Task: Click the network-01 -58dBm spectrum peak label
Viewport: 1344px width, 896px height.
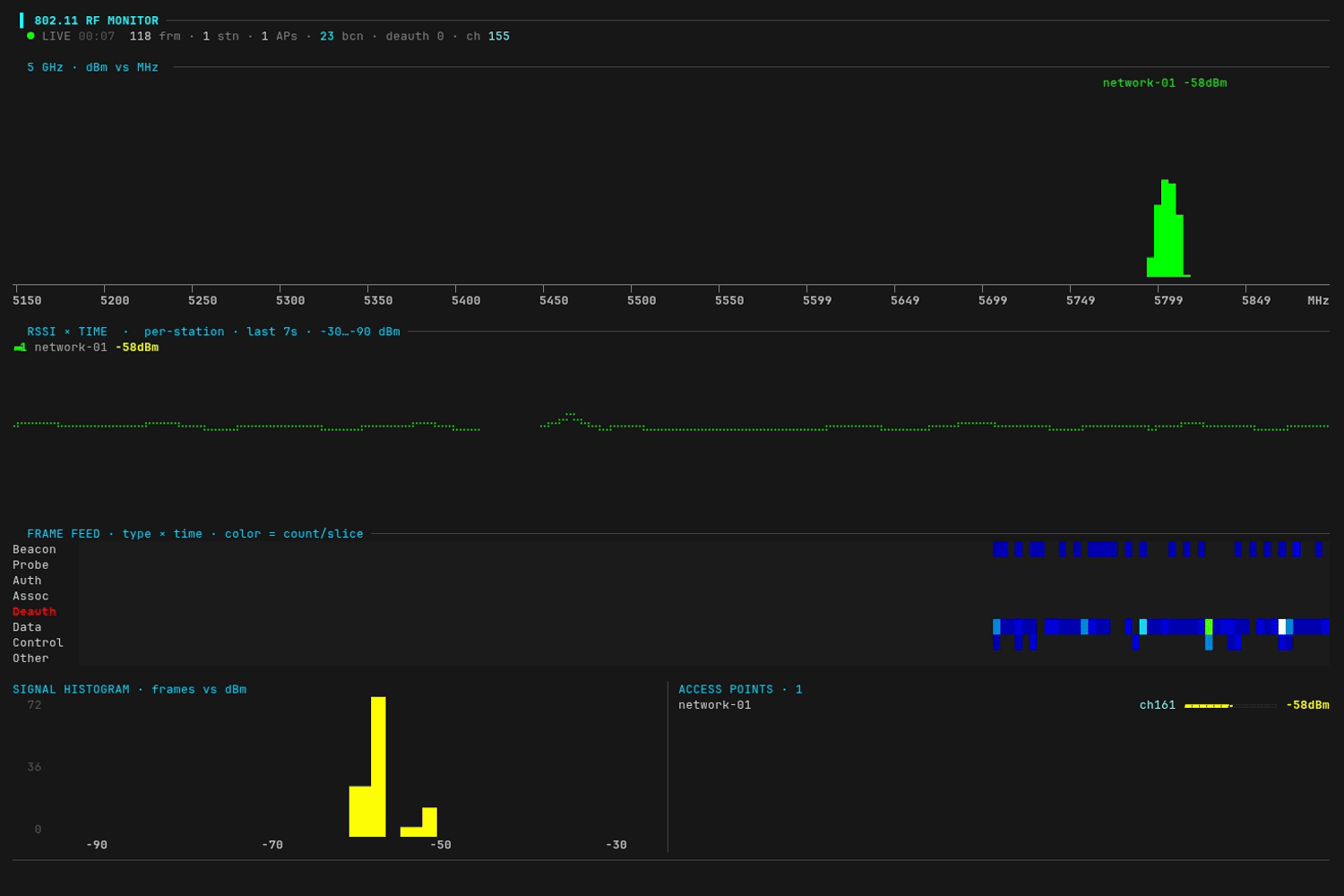Action: [x=1165, y=83]
